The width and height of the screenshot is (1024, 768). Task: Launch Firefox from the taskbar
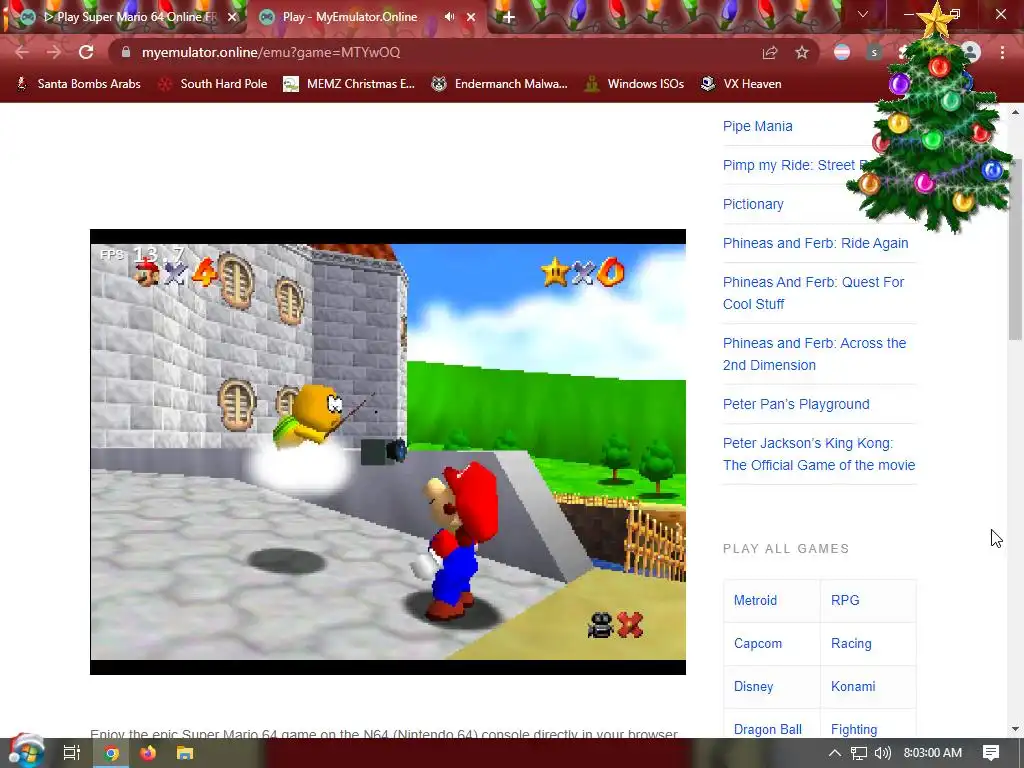click(x=148, y=753)
